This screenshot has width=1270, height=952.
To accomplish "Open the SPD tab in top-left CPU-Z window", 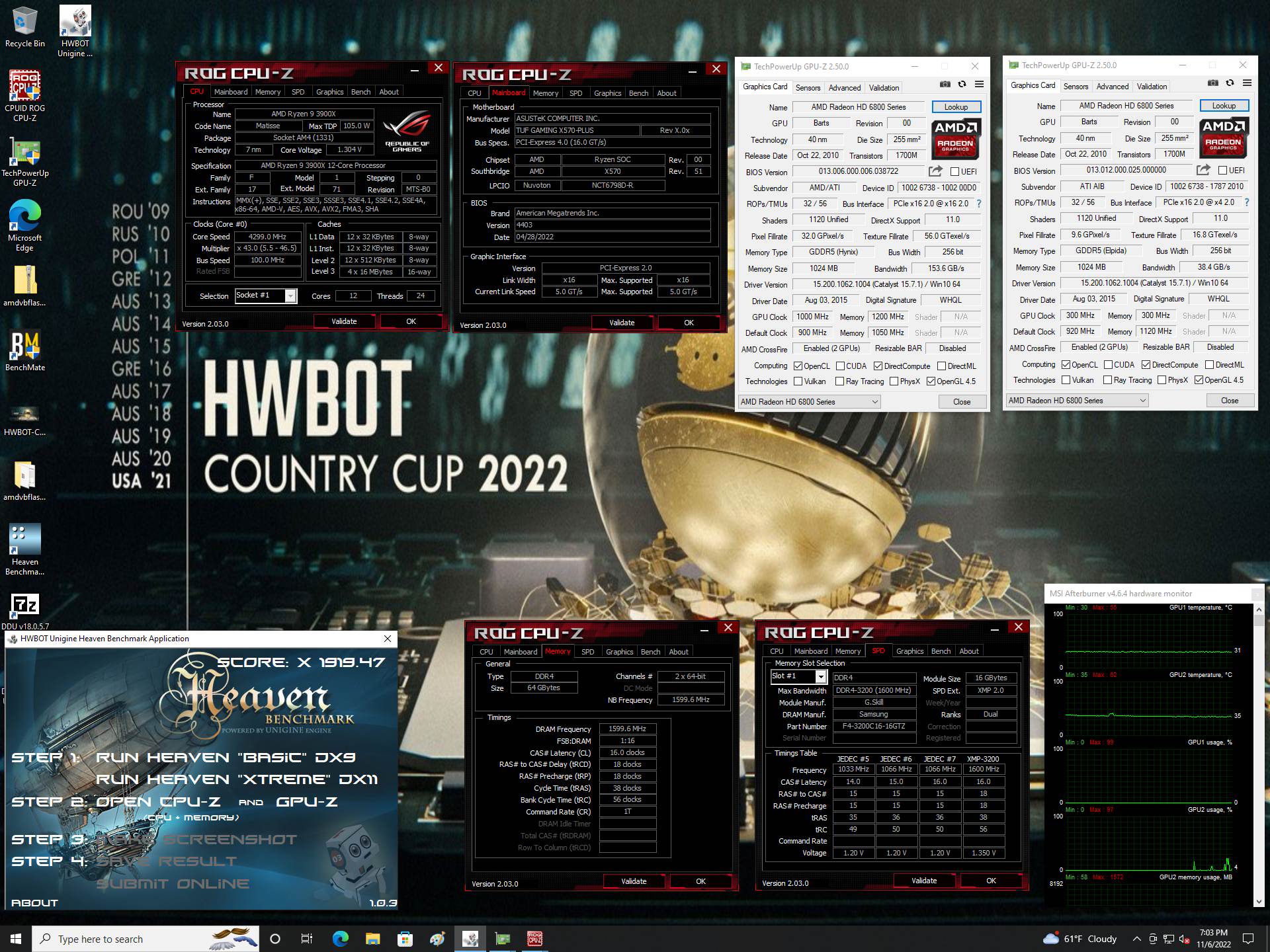I will click(x=298, y=92).
